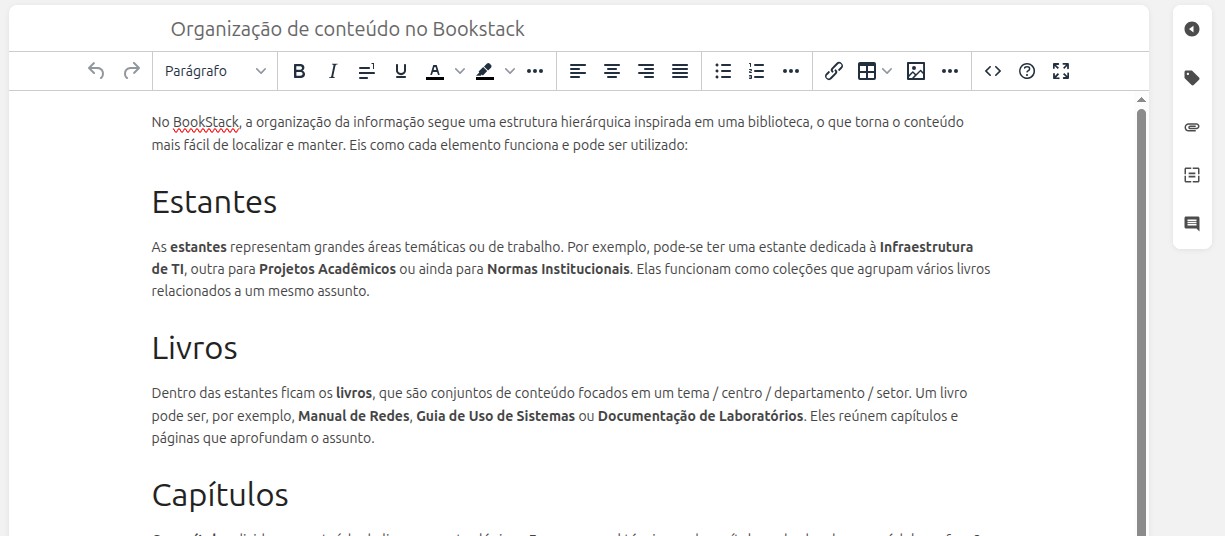
Task: Open the Parágrafo format dropdown
Action: 215,71
